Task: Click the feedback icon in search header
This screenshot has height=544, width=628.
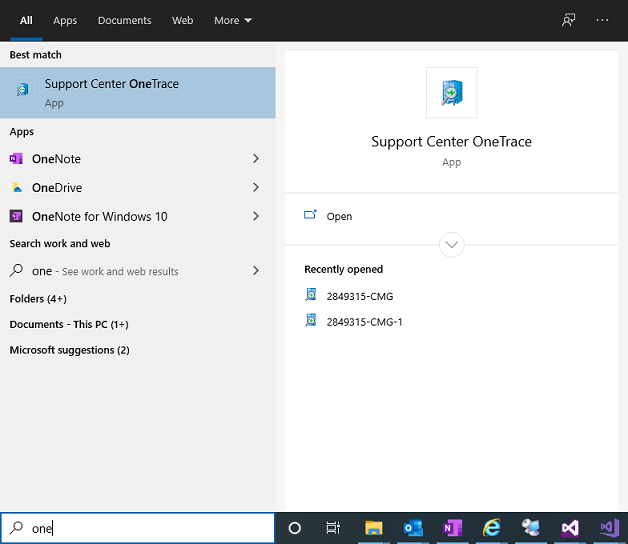Action: 569,20
